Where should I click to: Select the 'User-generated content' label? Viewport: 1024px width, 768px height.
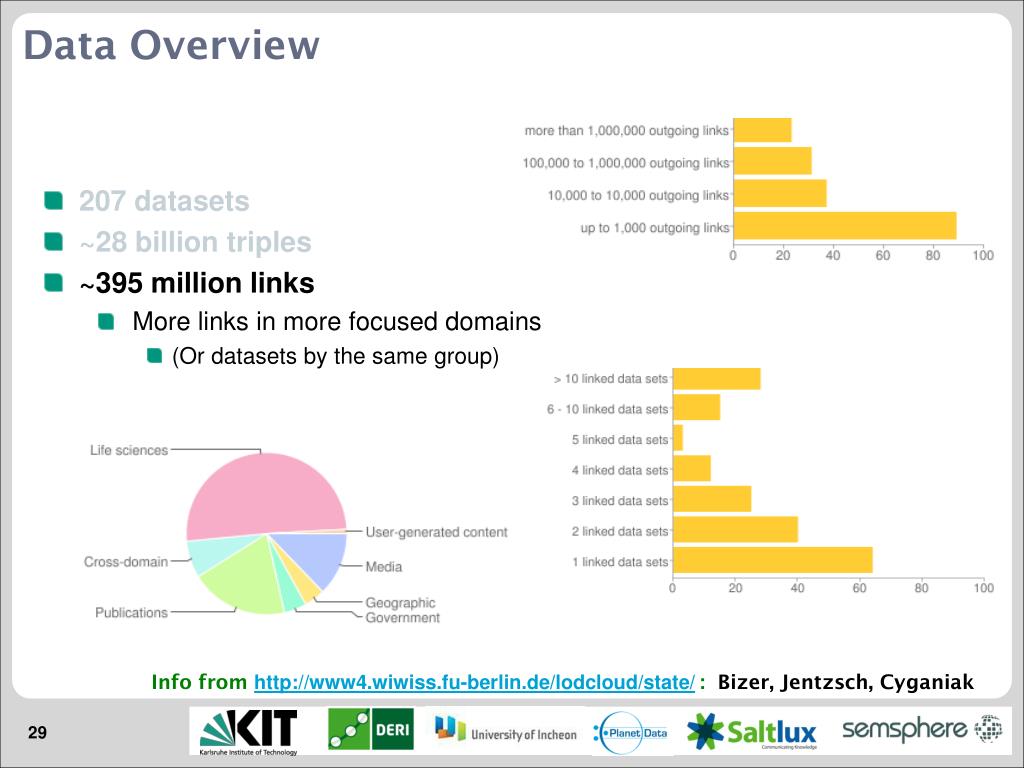point(436,532)
